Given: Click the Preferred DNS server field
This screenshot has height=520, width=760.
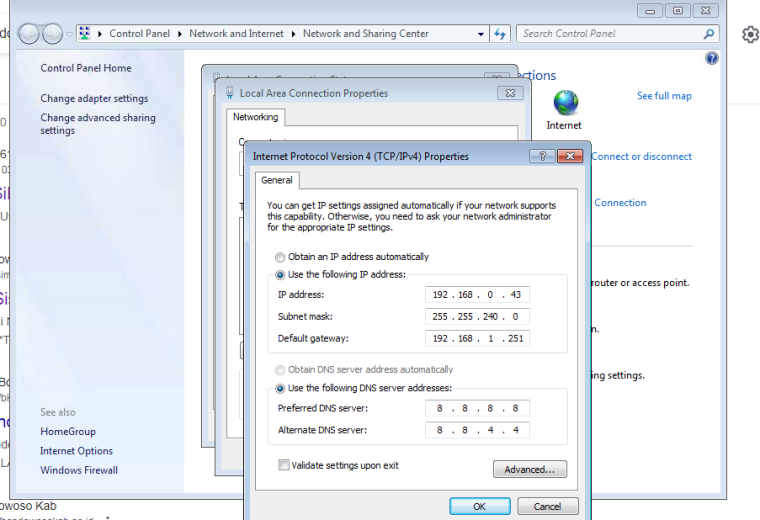Looking at the screenshot, I should (477, 408).
